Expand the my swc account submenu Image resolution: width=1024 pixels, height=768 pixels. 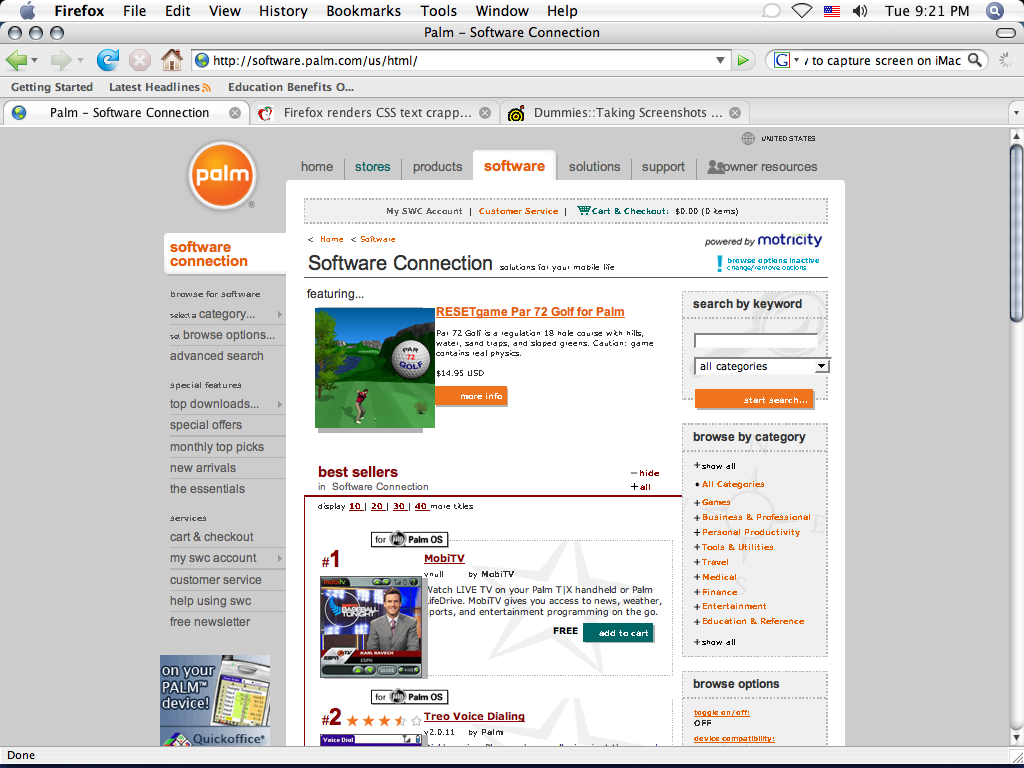[280, 558]
